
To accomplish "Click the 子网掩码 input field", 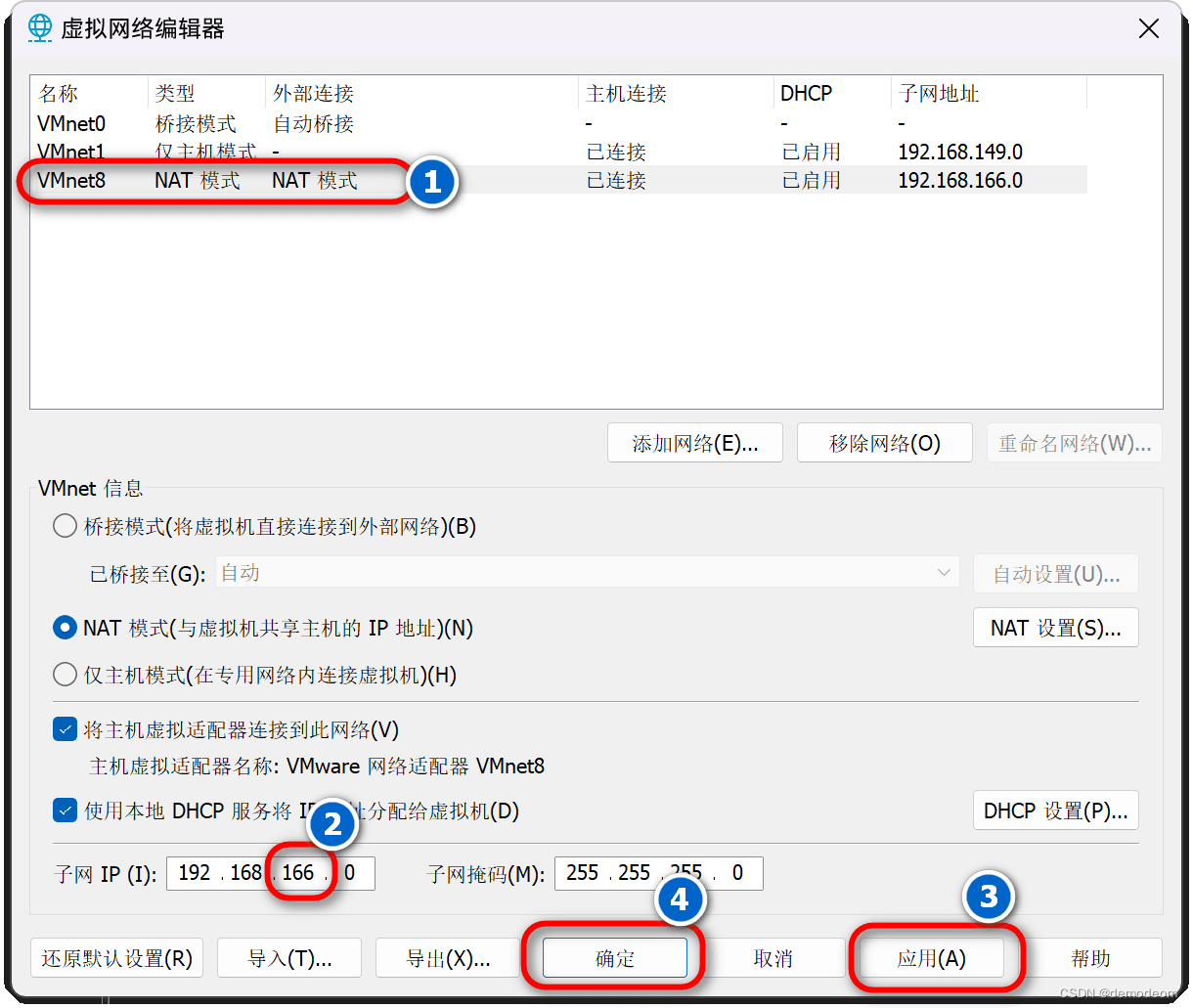I will (659, 873).
